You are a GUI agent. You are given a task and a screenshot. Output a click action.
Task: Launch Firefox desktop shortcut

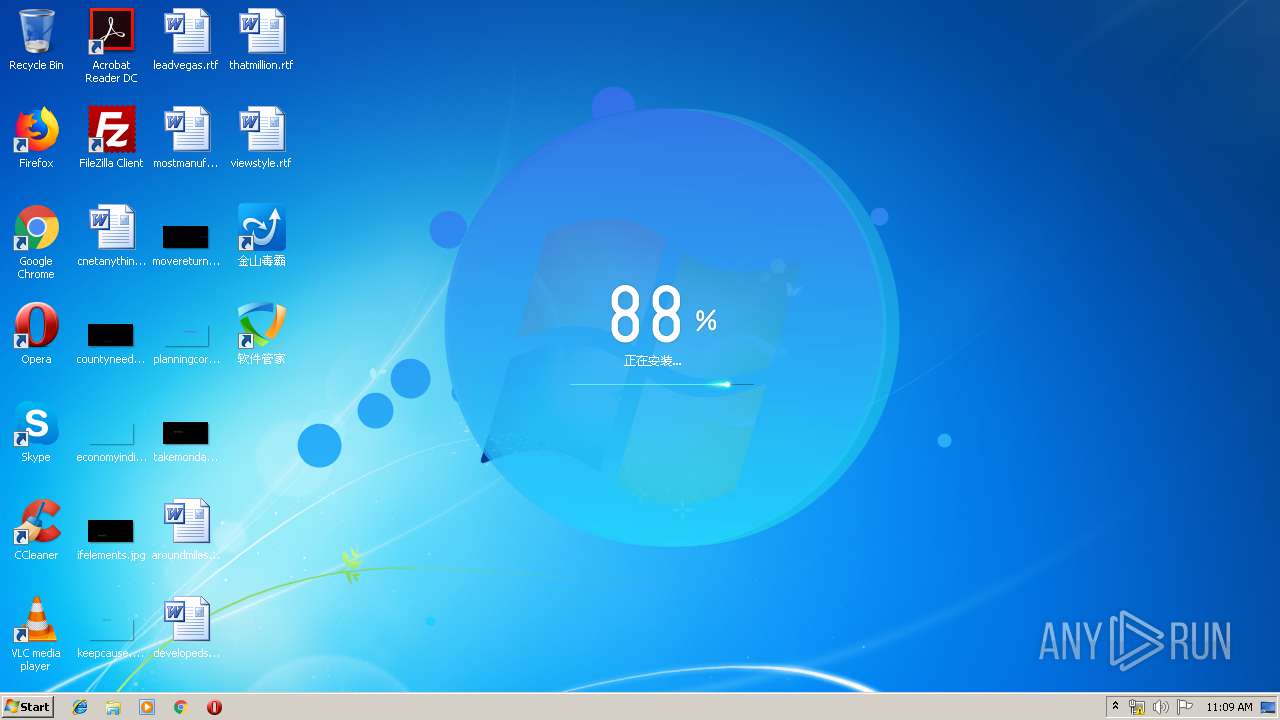(36, 138)
